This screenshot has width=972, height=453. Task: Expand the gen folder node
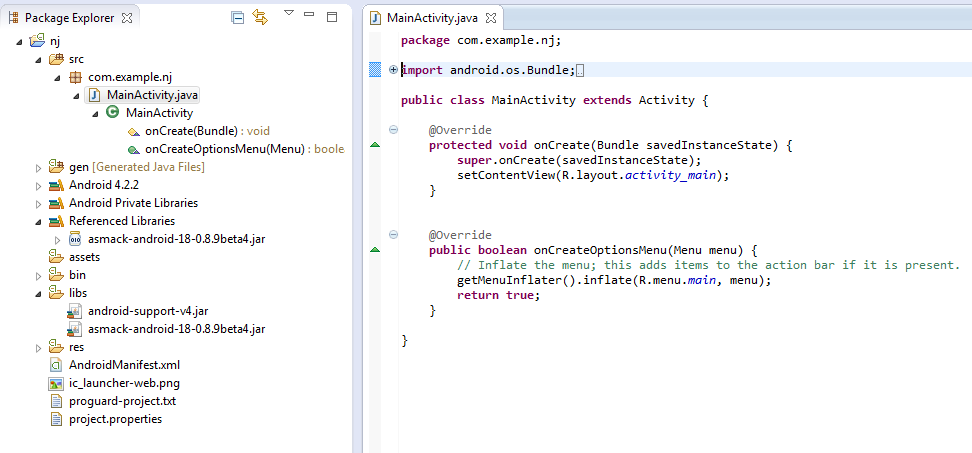pyautogui.click(x=38, y=168)
